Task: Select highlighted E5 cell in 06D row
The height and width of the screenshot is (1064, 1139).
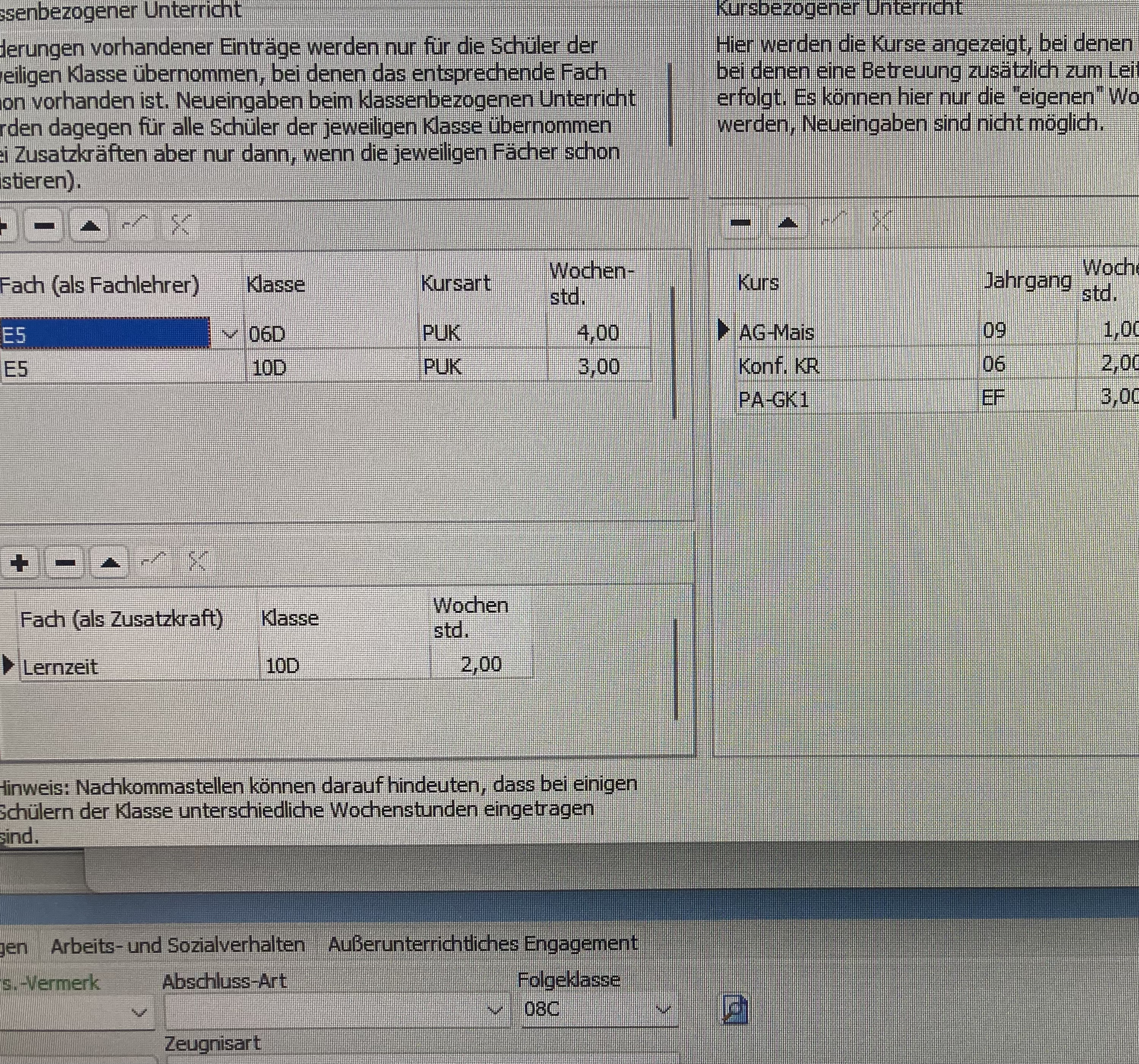Action: (x=105, y=334)
